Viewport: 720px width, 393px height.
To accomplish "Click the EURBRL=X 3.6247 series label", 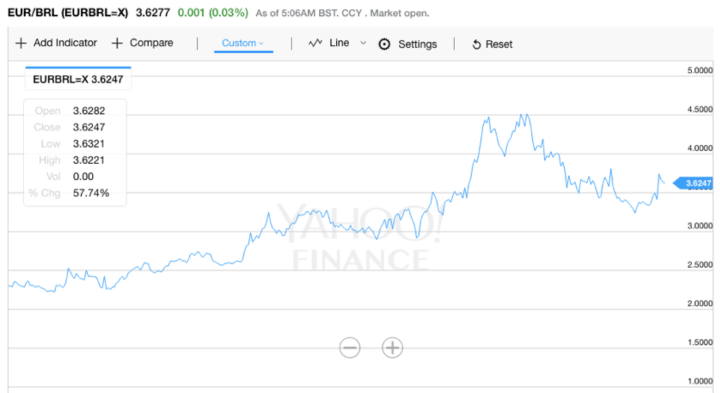I will pyautogui.click(x=78, y=79).
